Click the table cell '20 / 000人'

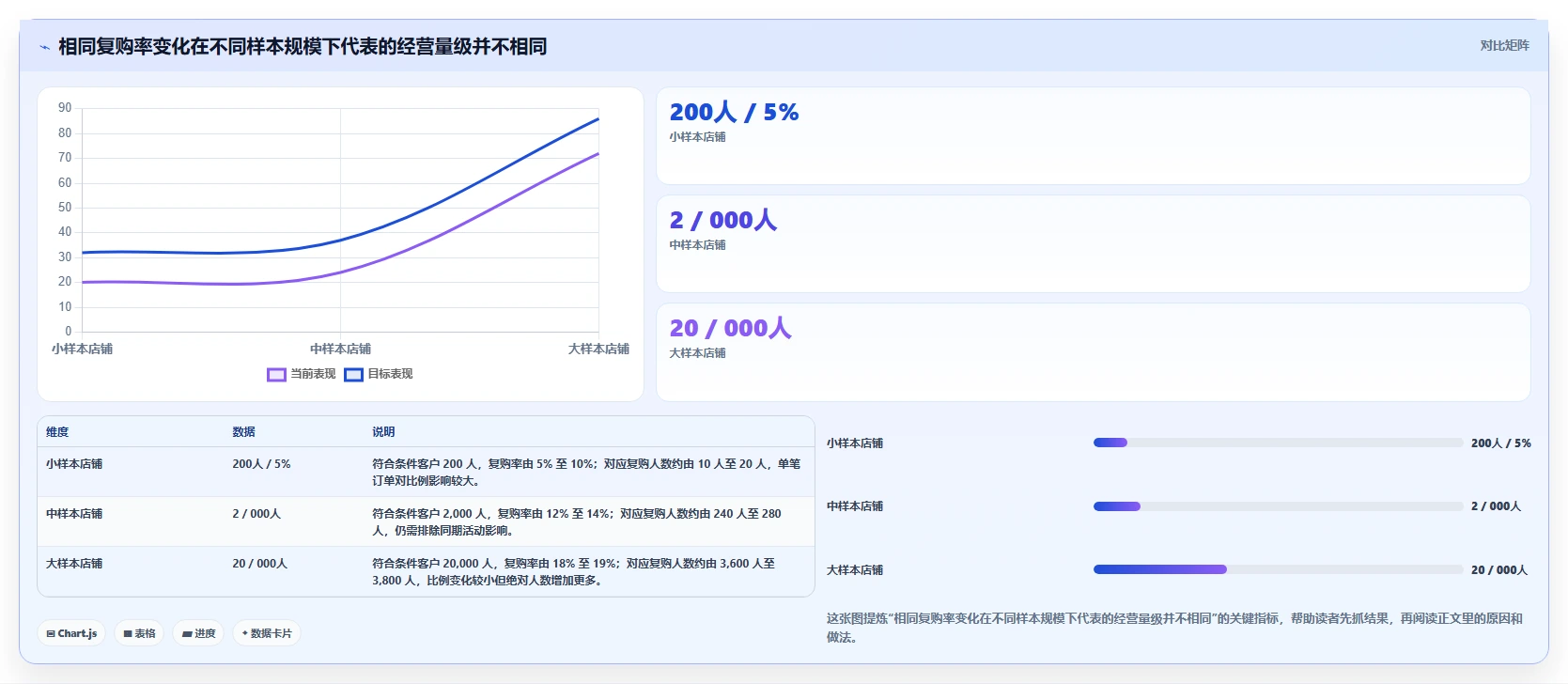click(260, 564)
